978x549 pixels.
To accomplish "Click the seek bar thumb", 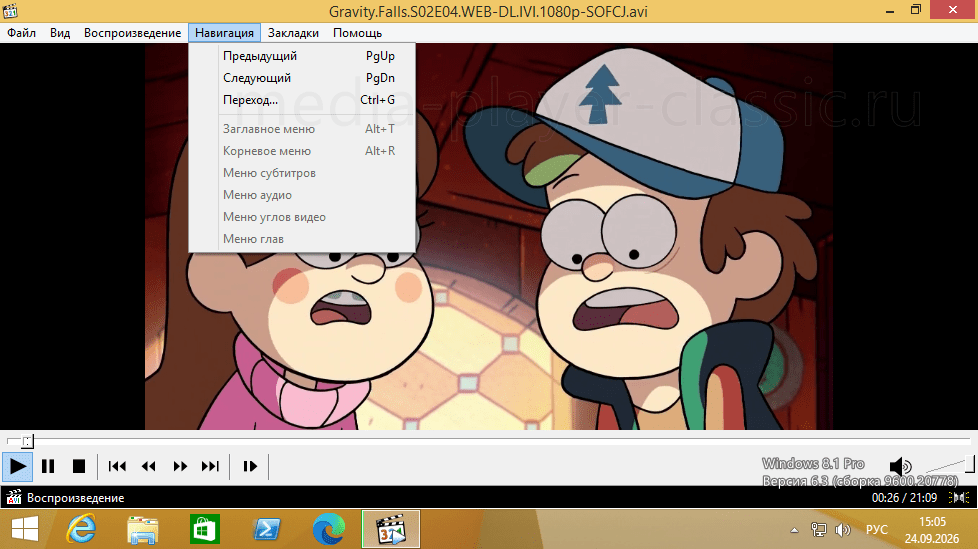I will click(27, 442).
